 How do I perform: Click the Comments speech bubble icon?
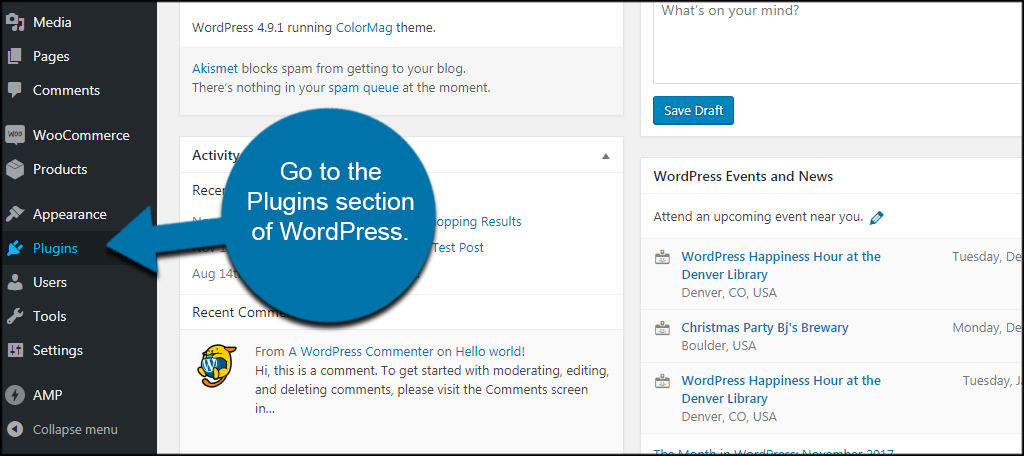15,90
